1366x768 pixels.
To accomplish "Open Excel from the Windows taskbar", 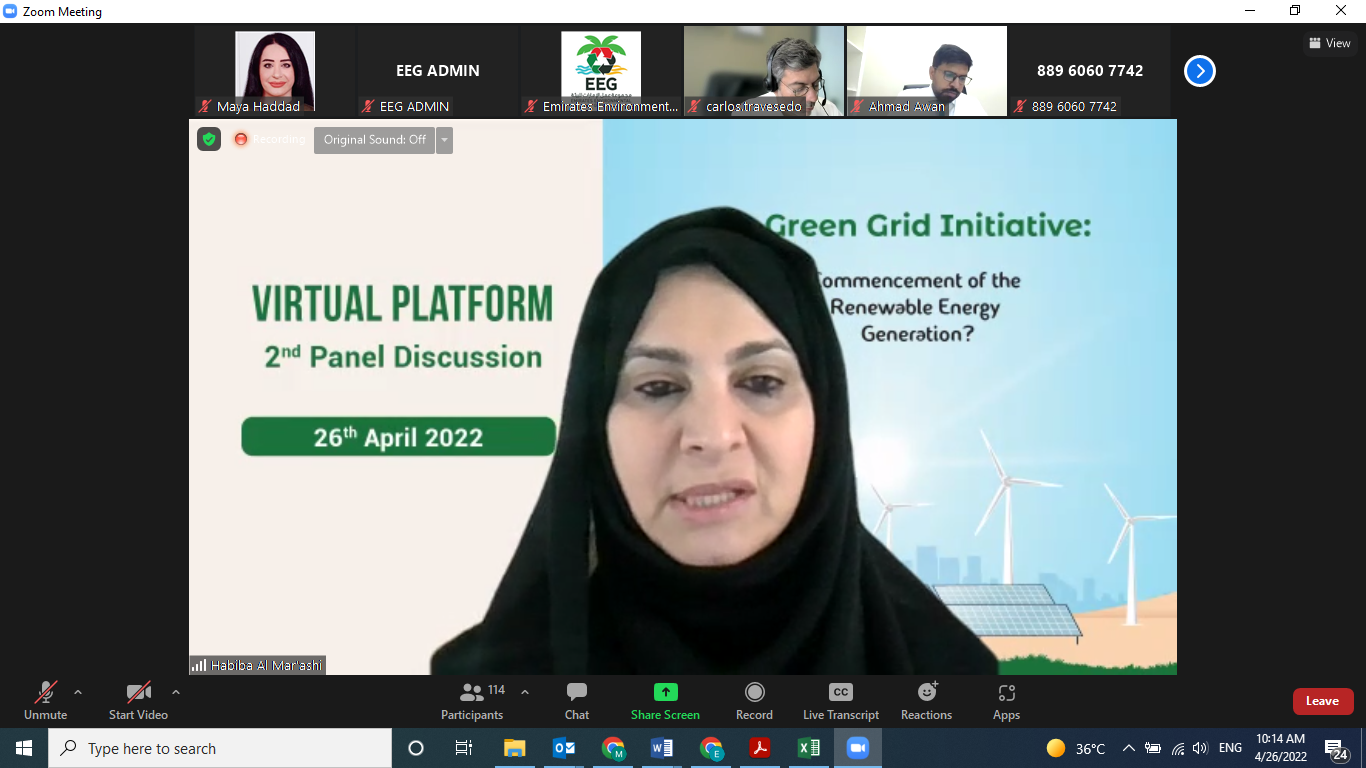I will [808, 748].
